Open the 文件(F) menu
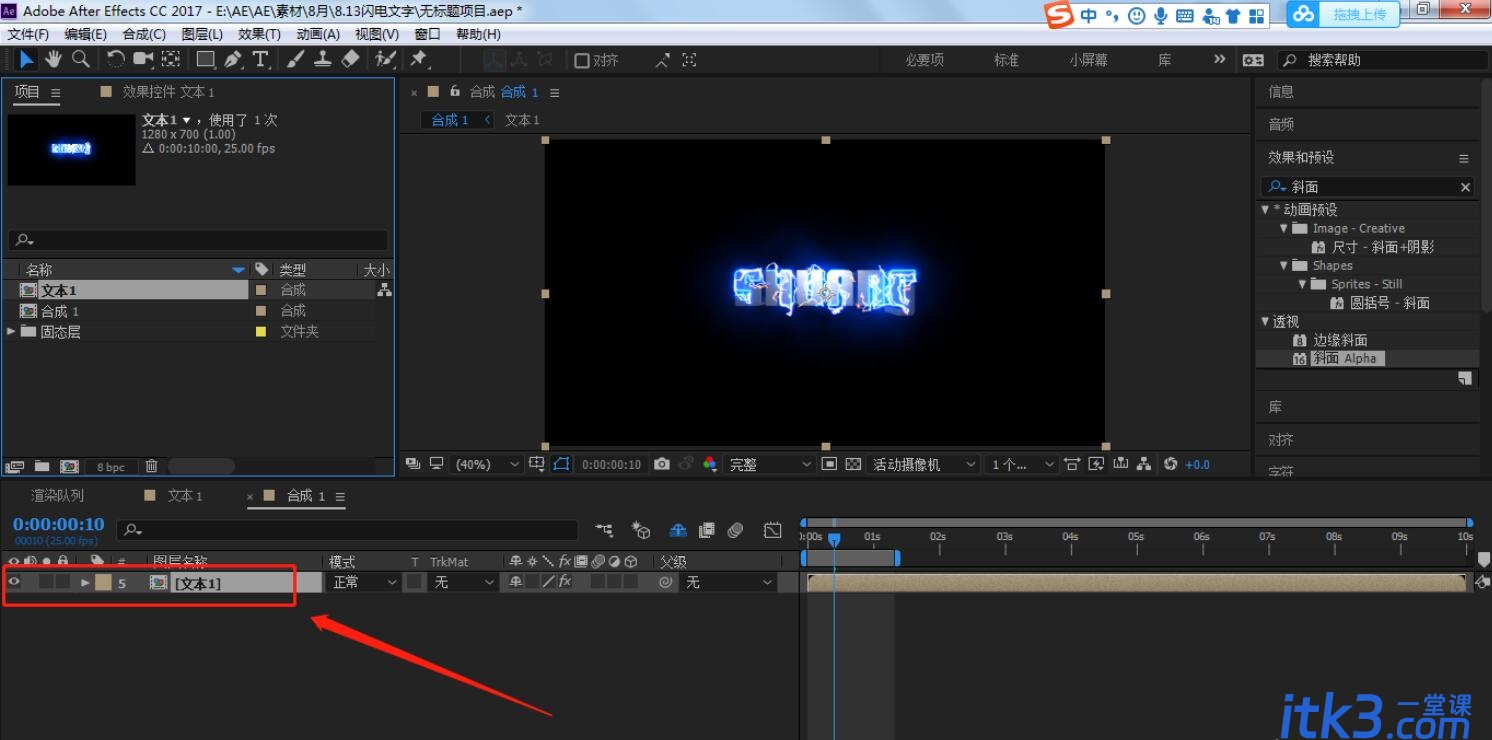Viewport: 1492px width, 740px height. pos(28,34)
